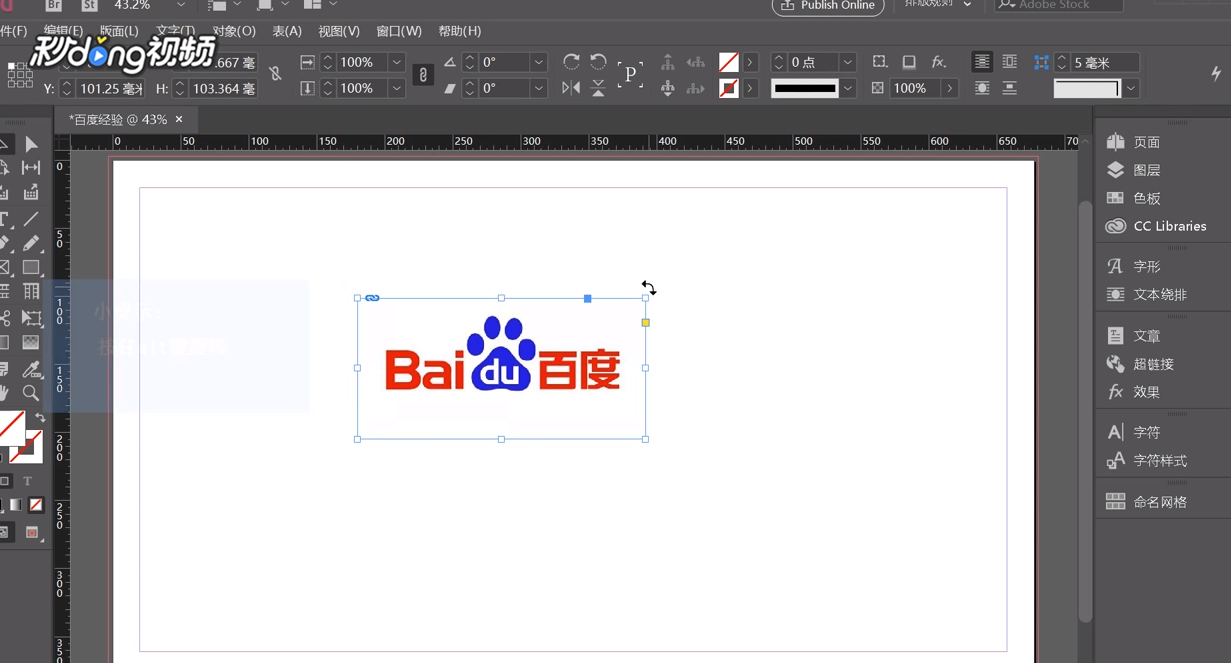The image size is (1231, 663).
Task: Click the fill color swatch in control bar
Action: [x=729, y=62]
